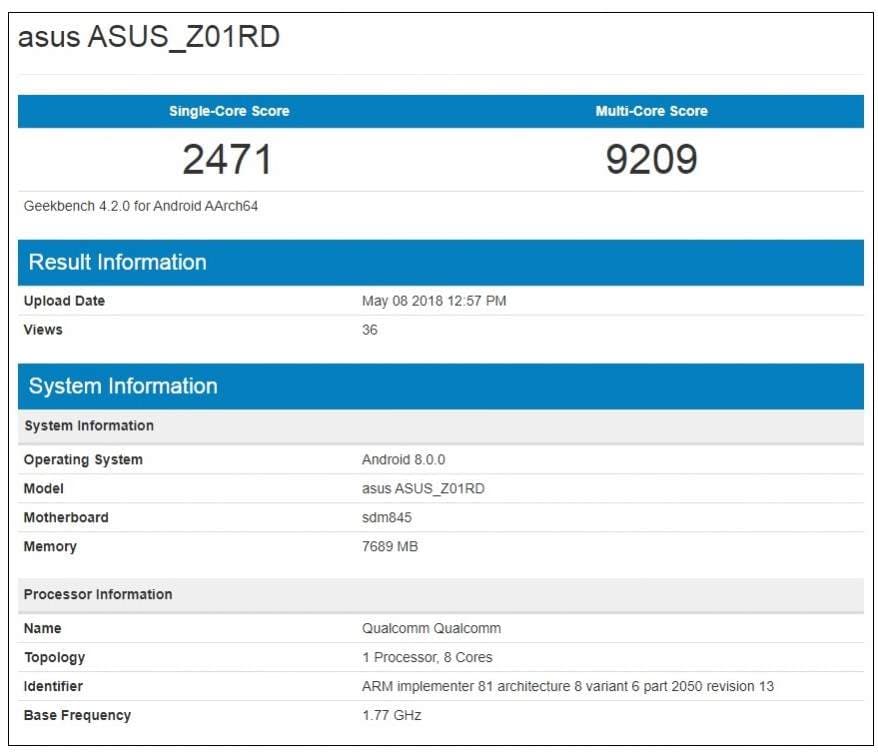Click the 1 Processor, 8 Cores value
Screen dimensions: 878x752
click(x=427, y=657)
